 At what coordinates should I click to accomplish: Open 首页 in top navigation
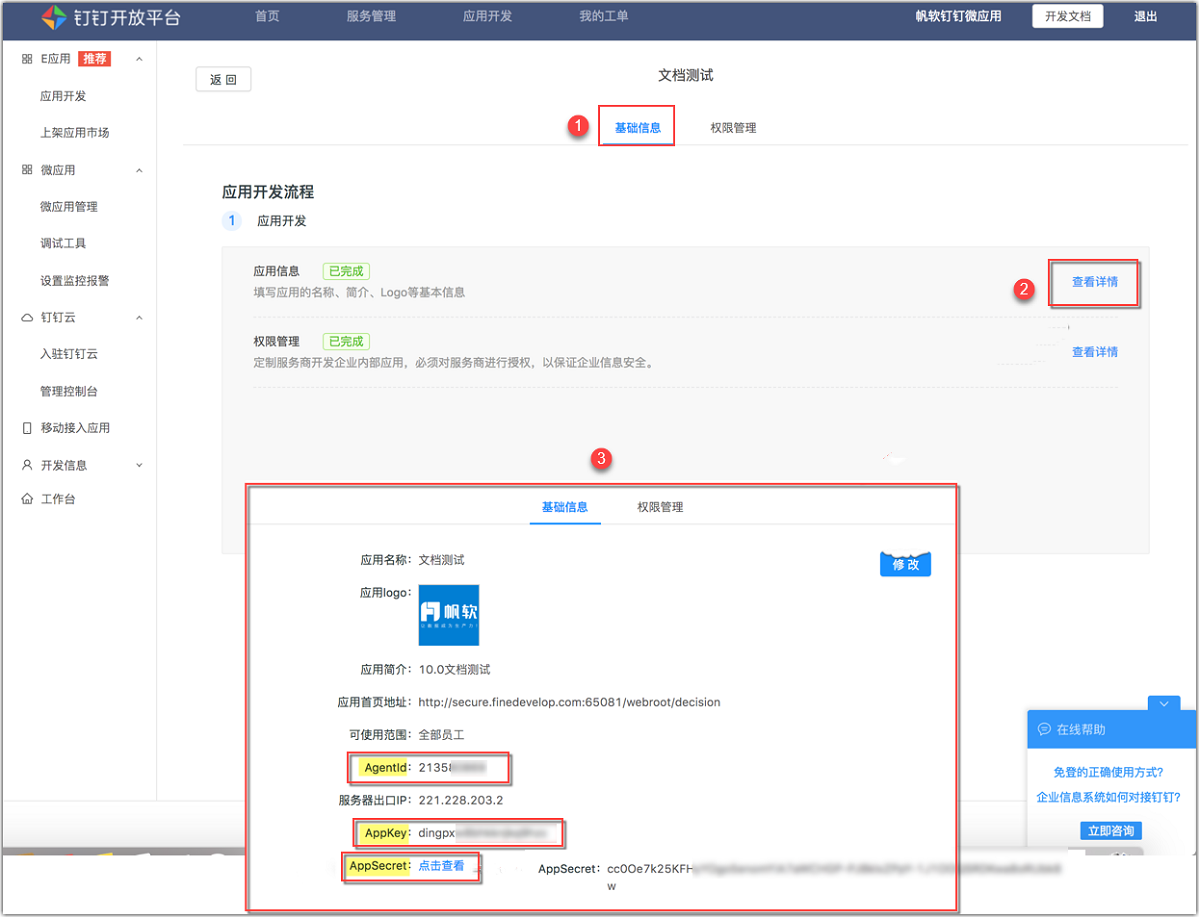pos(267,16)
